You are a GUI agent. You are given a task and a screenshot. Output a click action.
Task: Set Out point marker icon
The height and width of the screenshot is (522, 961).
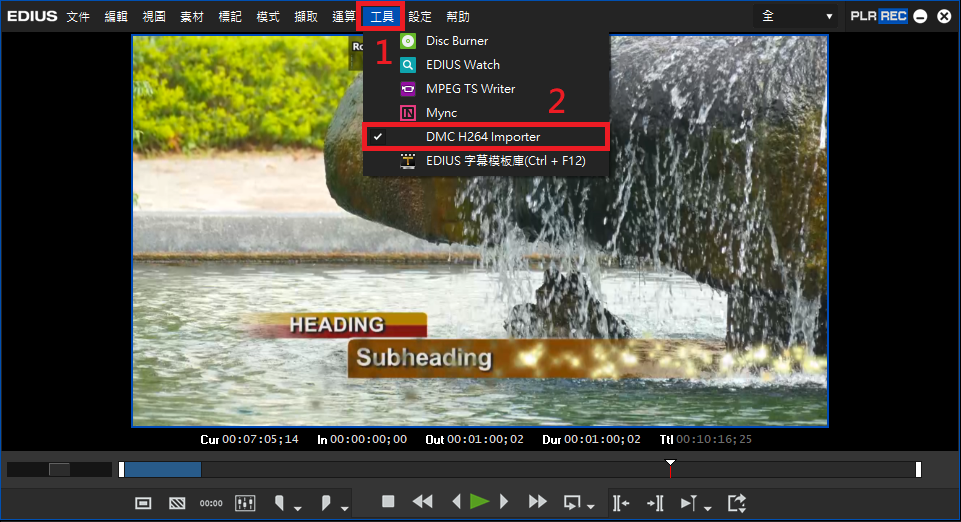click(x=325, y=503)
